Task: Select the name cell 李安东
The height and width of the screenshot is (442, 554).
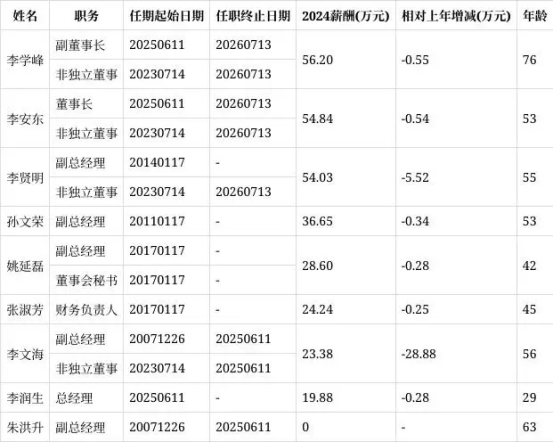Action: 25,119
